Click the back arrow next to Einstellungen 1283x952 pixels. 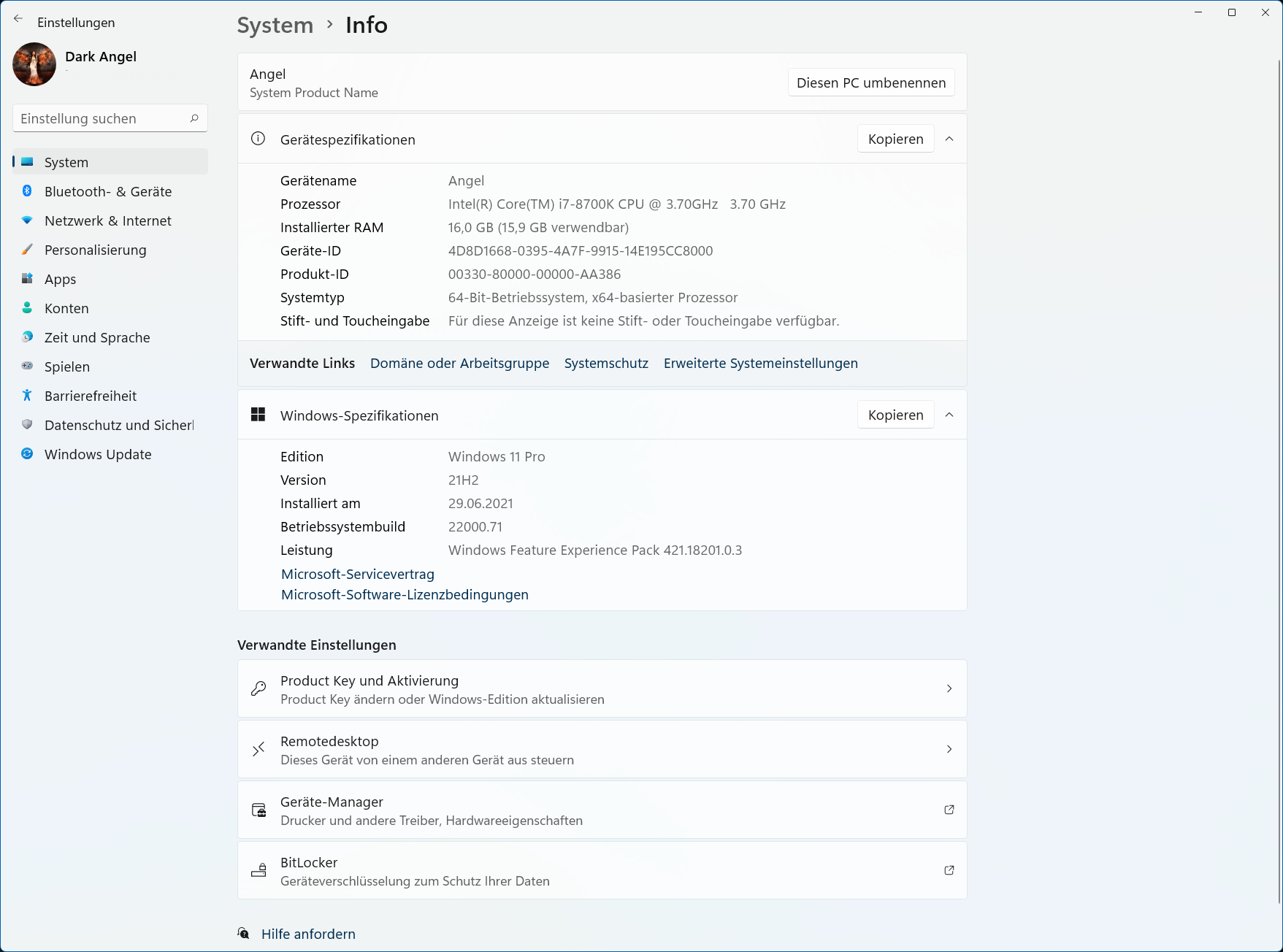click(x=18, y=19)
